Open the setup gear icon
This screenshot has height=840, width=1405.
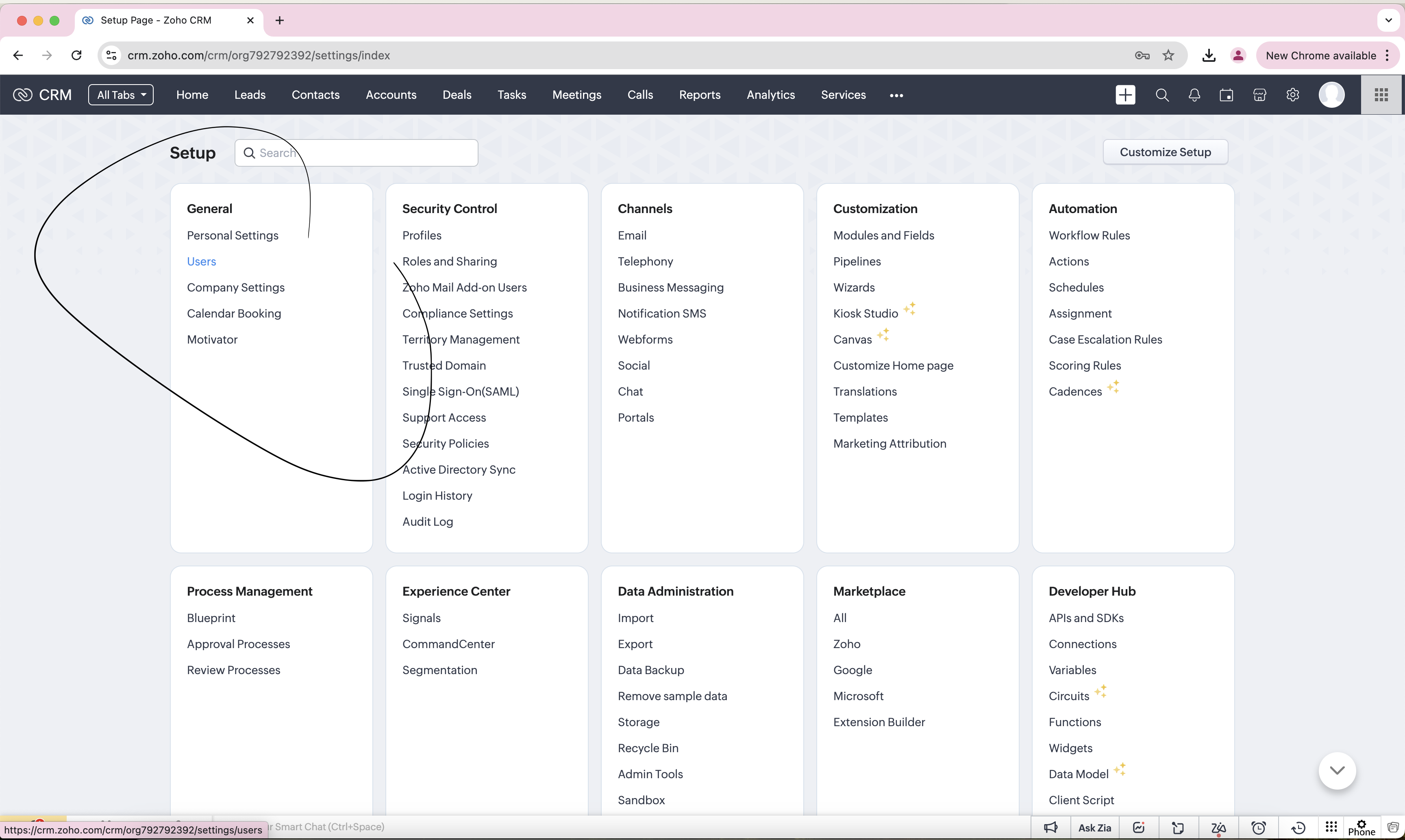pyautogui.click(x=1292, y=94)
